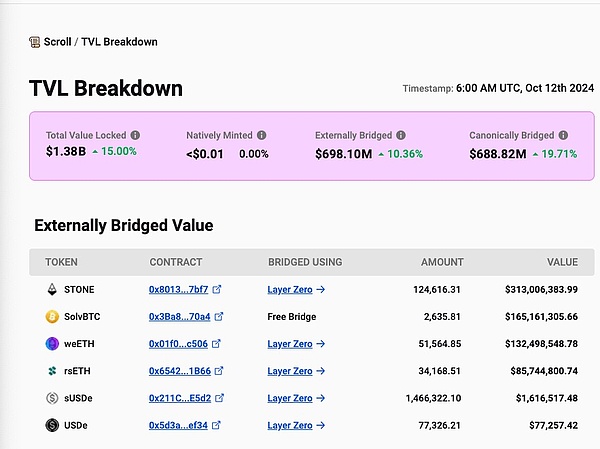Open Layer Zero link in rsETH row

click(x=290, y=371)
